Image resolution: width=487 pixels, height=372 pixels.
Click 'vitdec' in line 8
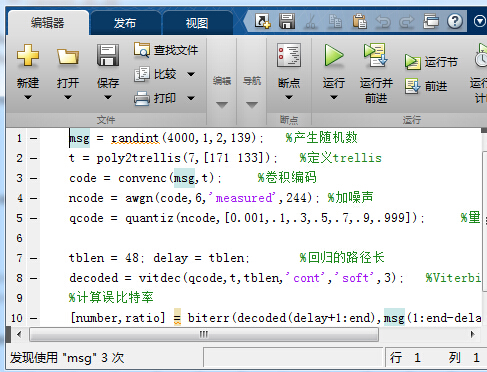click(160, 278)
